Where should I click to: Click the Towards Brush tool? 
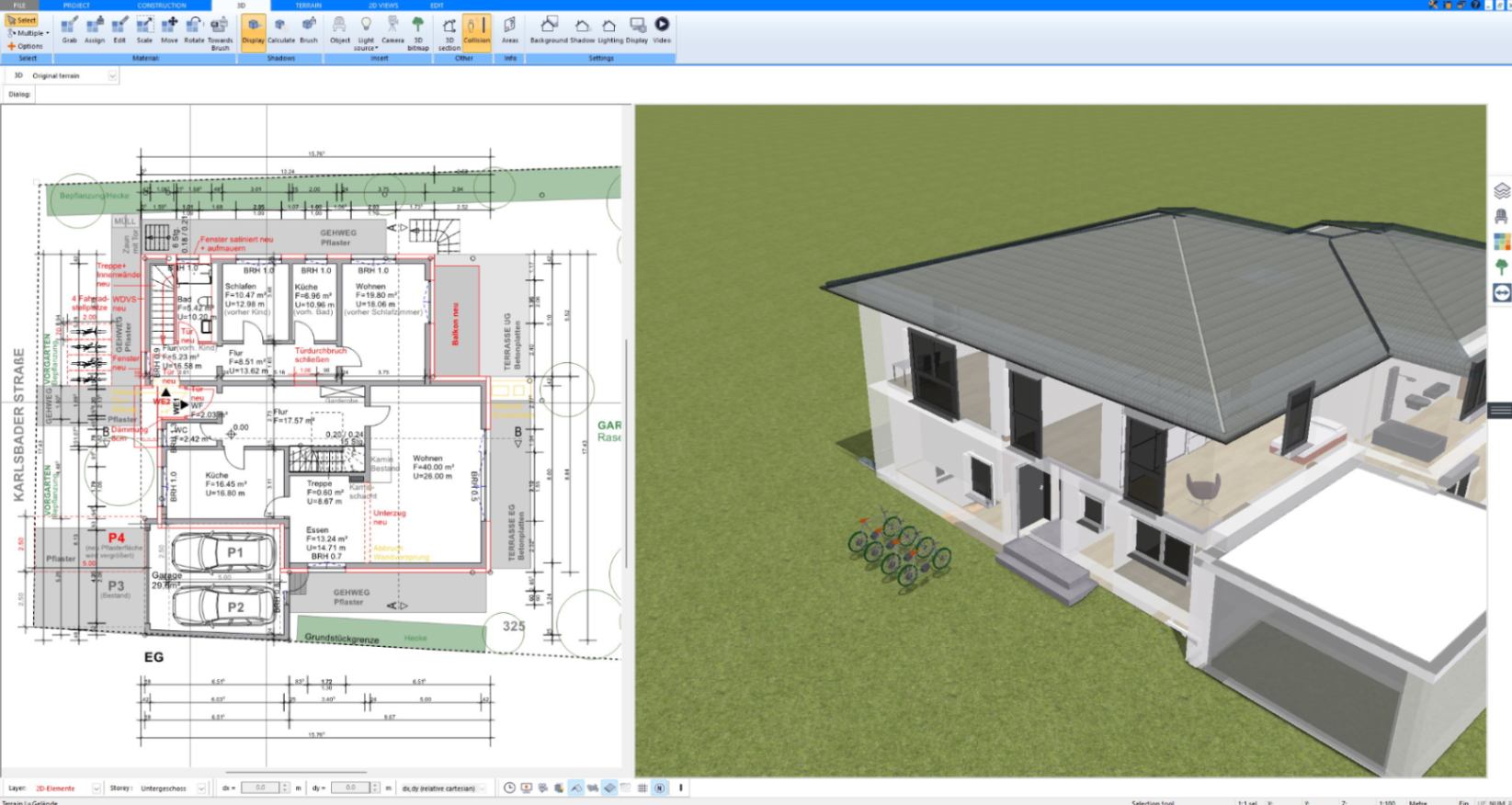coord(221,33)
